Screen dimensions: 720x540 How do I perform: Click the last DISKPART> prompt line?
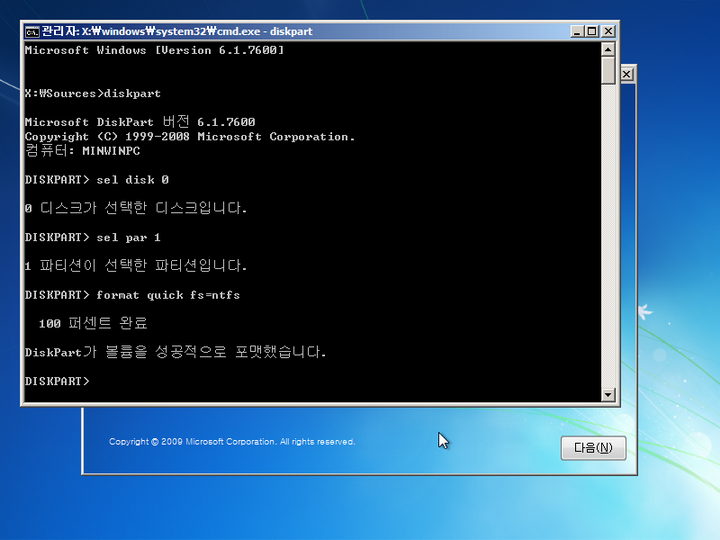pyautogui.click(x=57, y=381)
